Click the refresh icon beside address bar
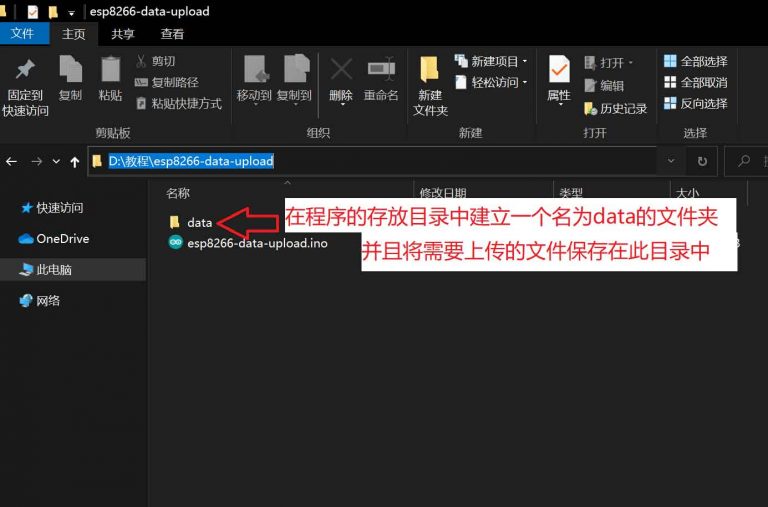 coord(702,161)
